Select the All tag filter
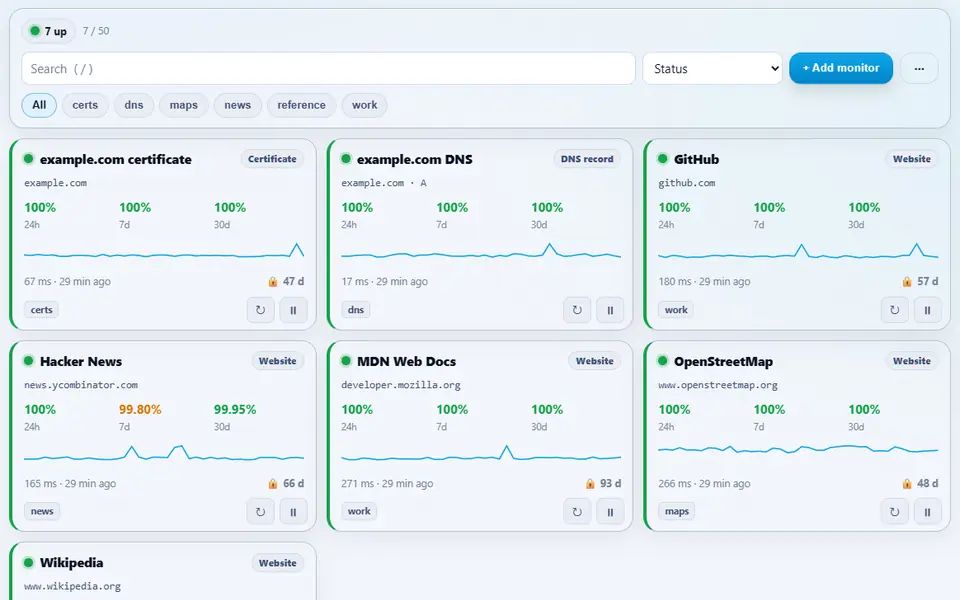This screenshot has height=600, width=960. (x=39, y=105)
